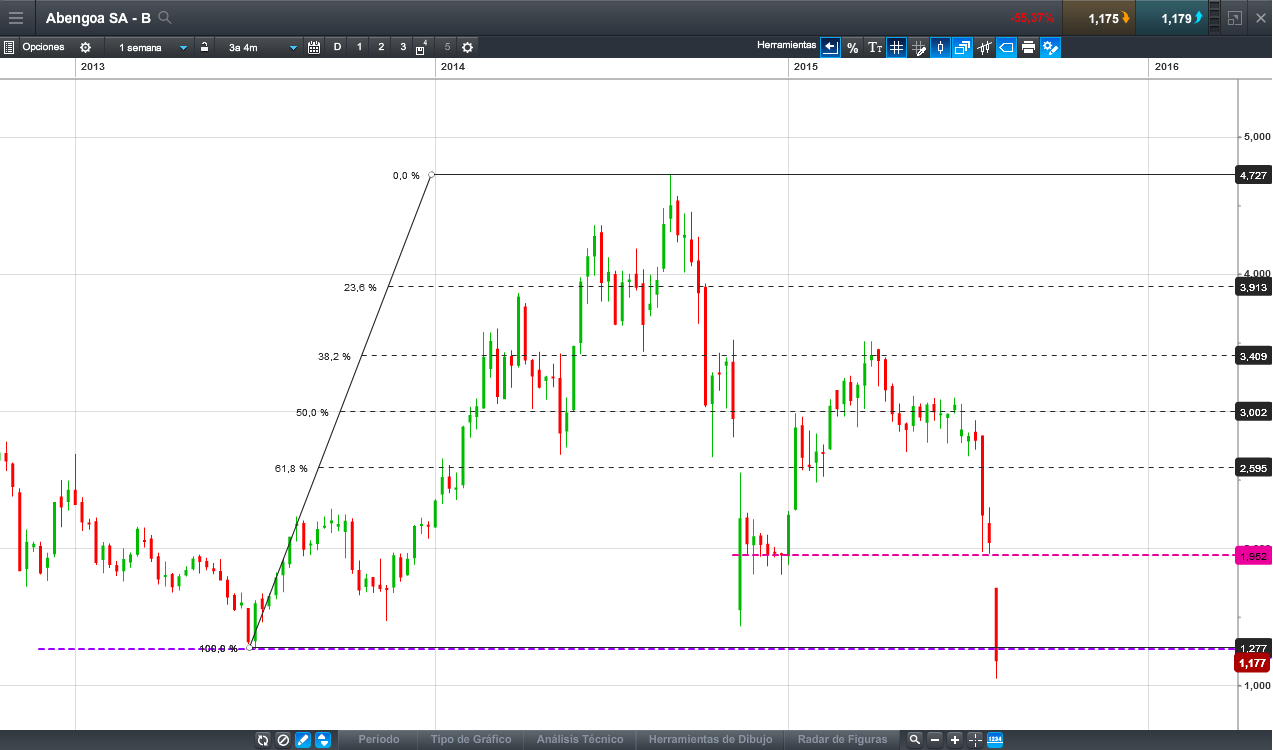Toggle the padlock lock icon
This screenshot has height=750, width=1273.
[204, 47]
